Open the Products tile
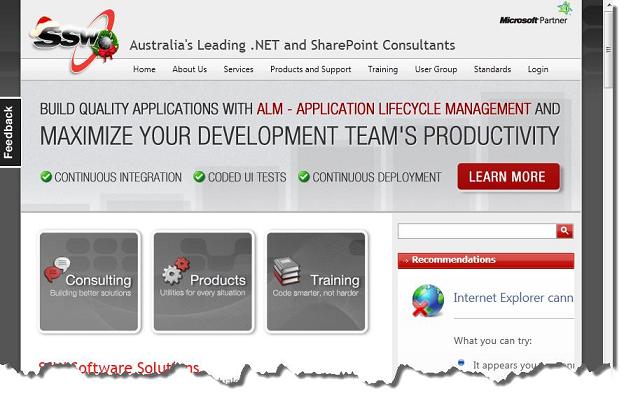 click(203, 281)
